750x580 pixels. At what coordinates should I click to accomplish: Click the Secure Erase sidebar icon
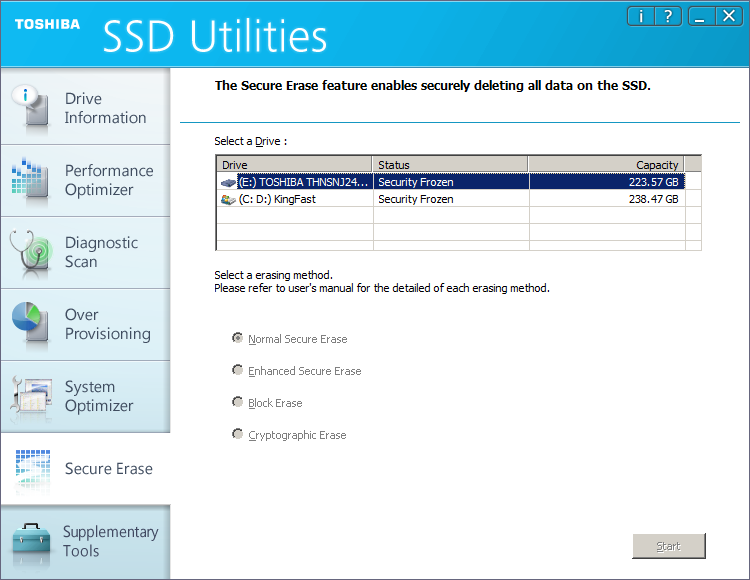[30, 468]
